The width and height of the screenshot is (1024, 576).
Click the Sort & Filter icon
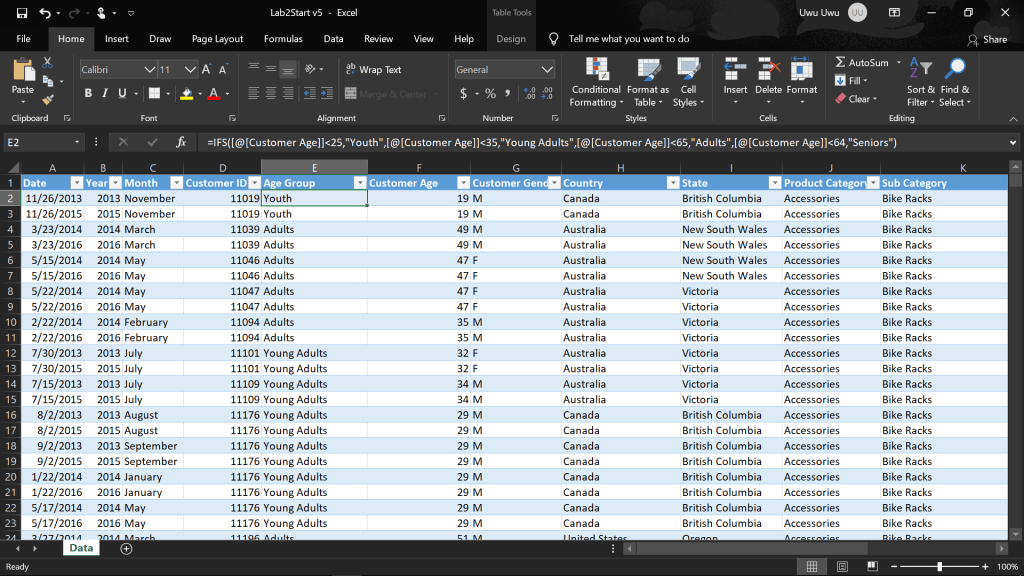[920, 69]
